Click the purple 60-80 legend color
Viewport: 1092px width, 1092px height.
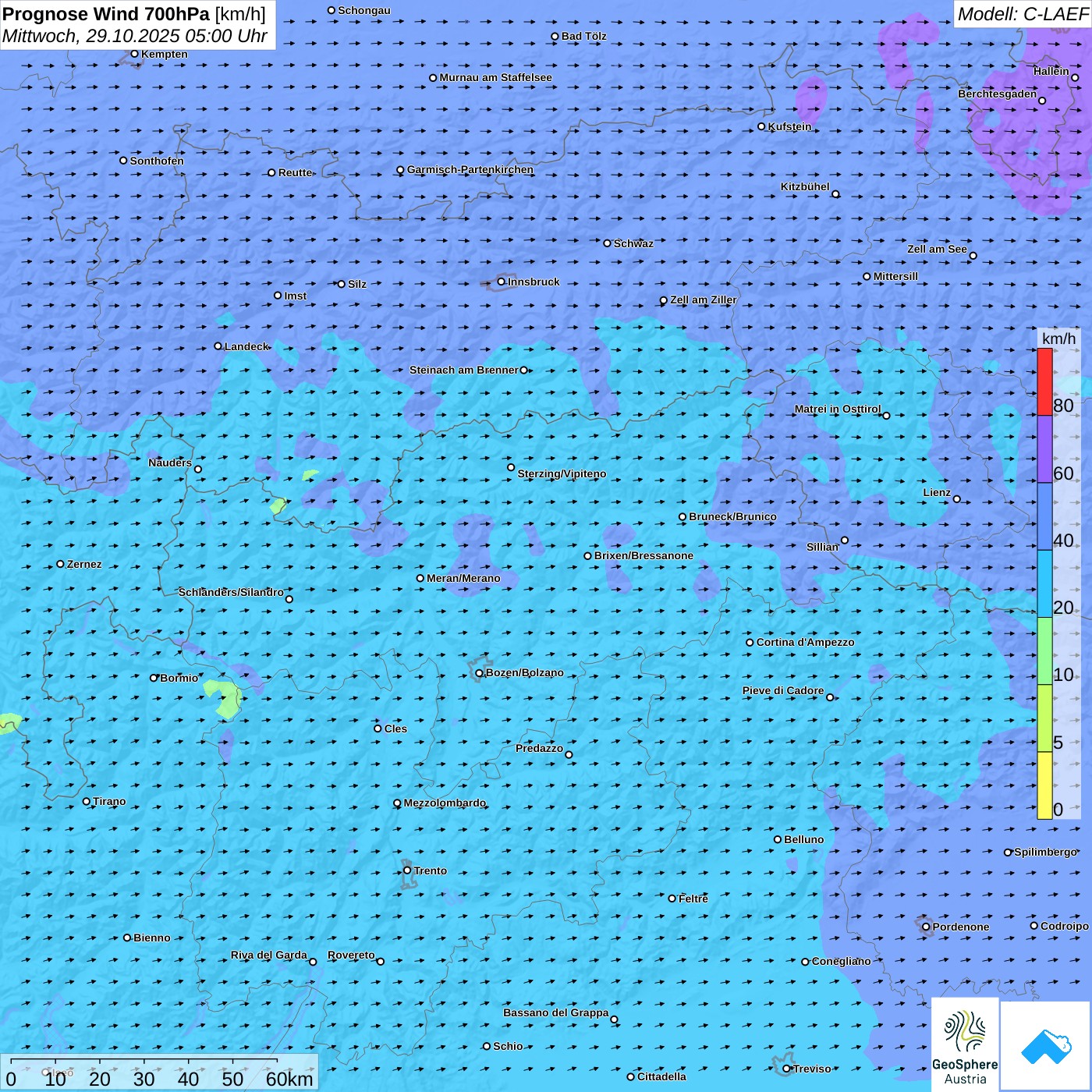1044,448
